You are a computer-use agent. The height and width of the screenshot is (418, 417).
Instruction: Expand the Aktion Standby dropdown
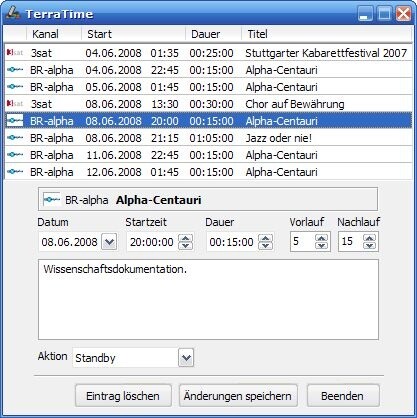coord(186,358)
